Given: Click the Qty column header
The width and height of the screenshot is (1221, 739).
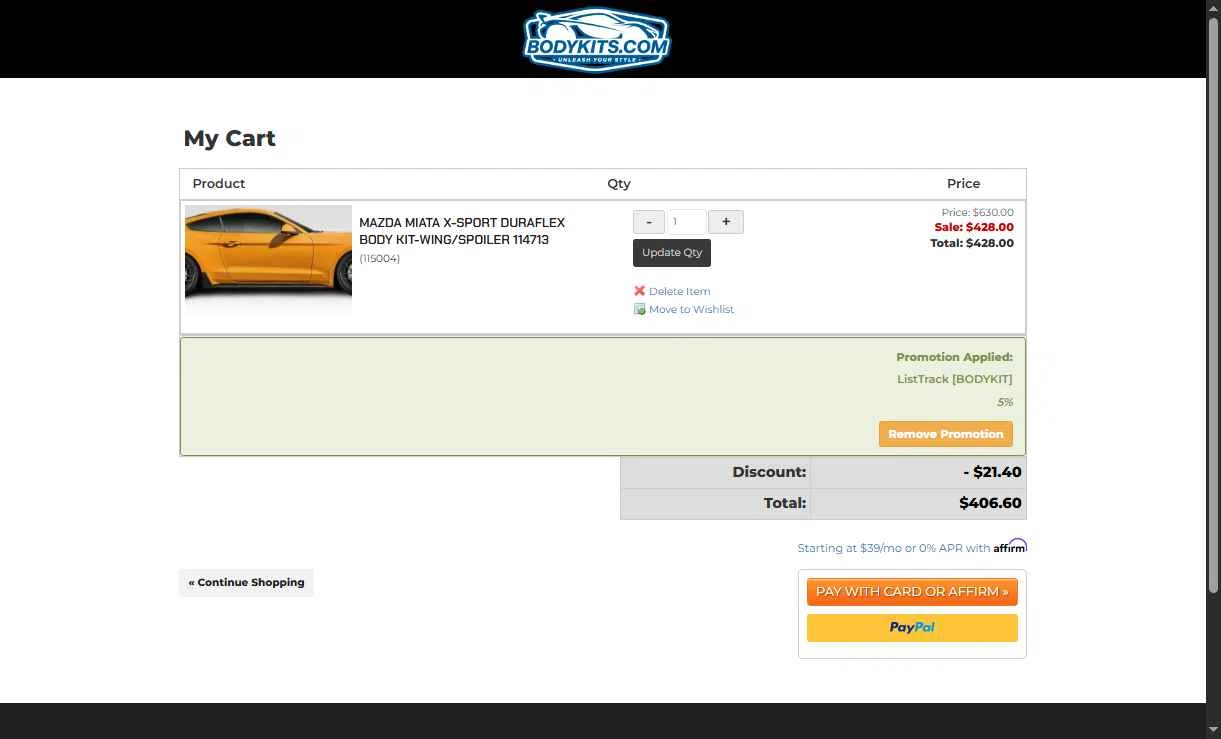Looking at the screenshot, I should point(619,184).
